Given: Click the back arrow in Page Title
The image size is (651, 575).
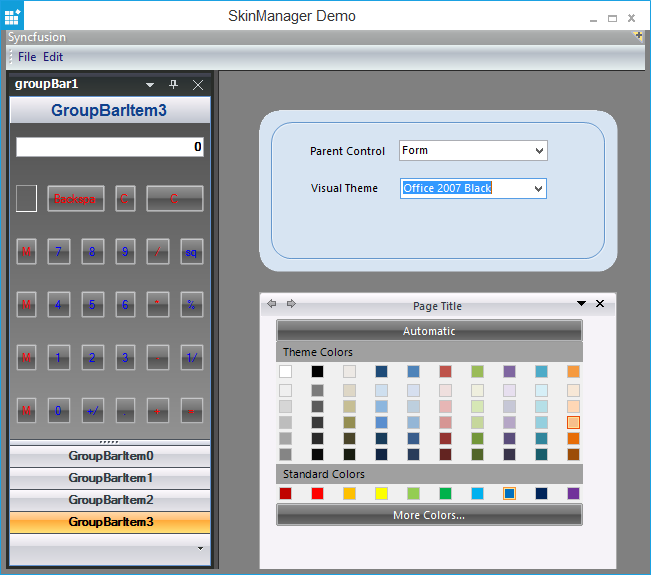Looking at the screenshot, I should coord(271,304).
